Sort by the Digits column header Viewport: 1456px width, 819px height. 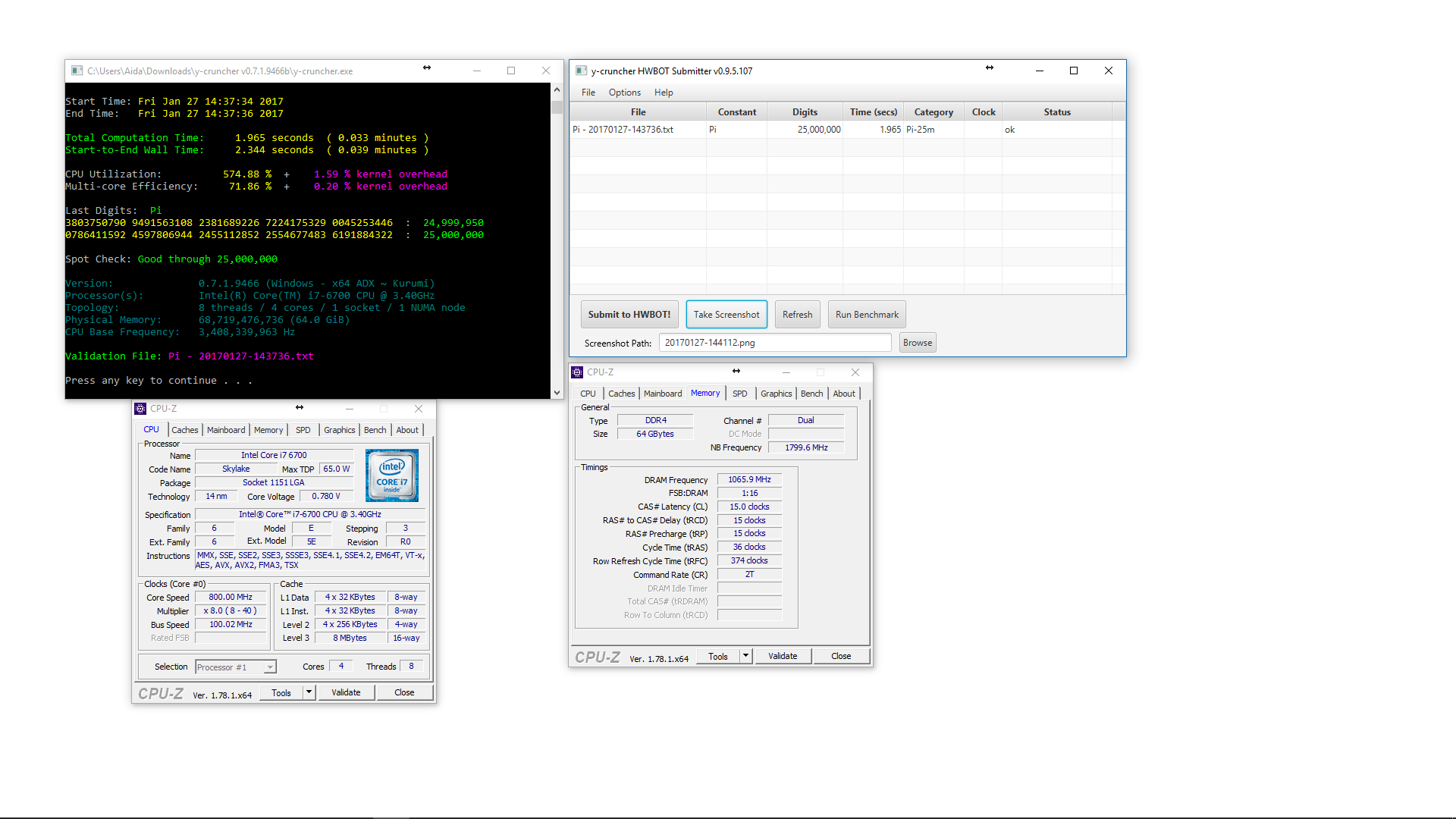pyautogui.click(x=805, y=112)
